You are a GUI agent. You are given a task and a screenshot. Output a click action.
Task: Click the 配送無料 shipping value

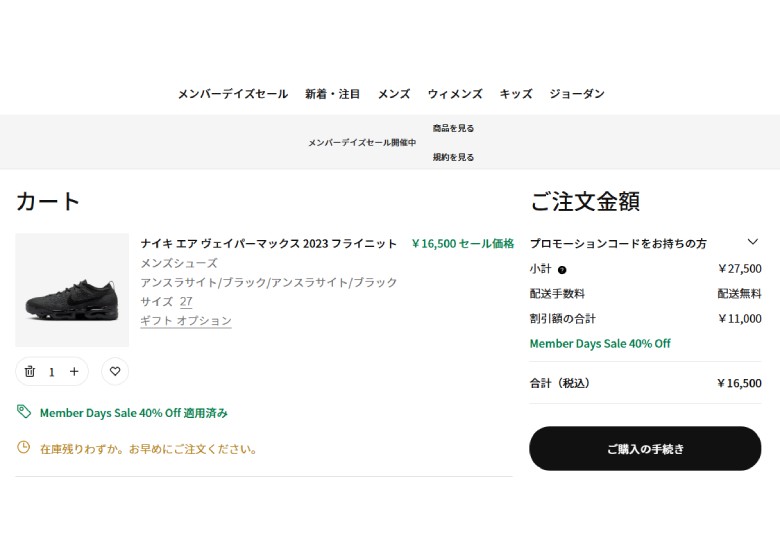[739, 294]
